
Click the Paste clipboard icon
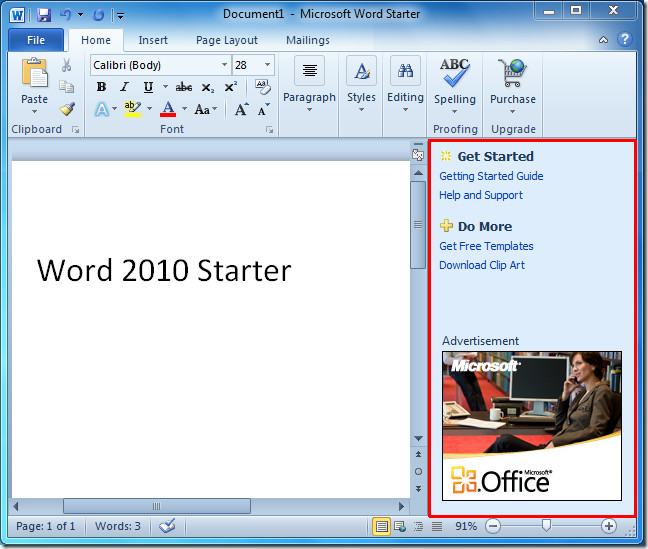click(34, 73)
